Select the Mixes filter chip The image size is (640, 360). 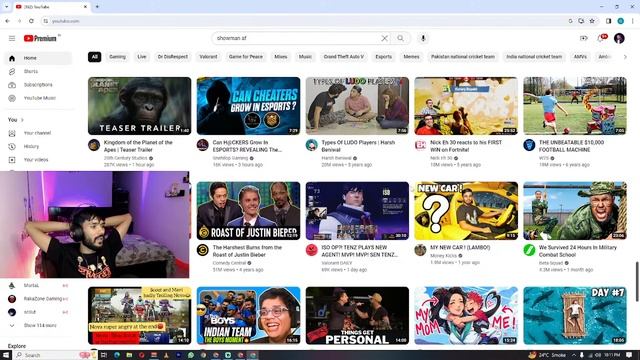click(x=281, y=57)
